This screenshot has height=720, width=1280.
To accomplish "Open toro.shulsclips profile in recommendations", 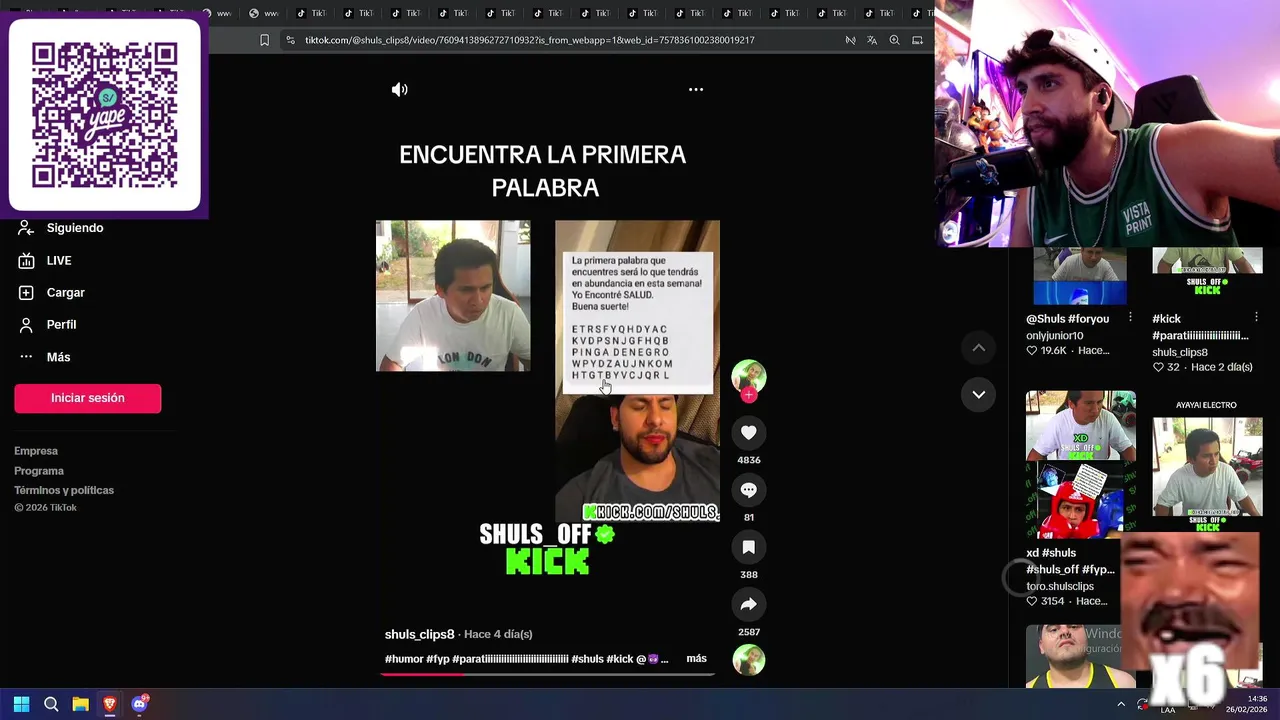I will (x=1060, y=586).
